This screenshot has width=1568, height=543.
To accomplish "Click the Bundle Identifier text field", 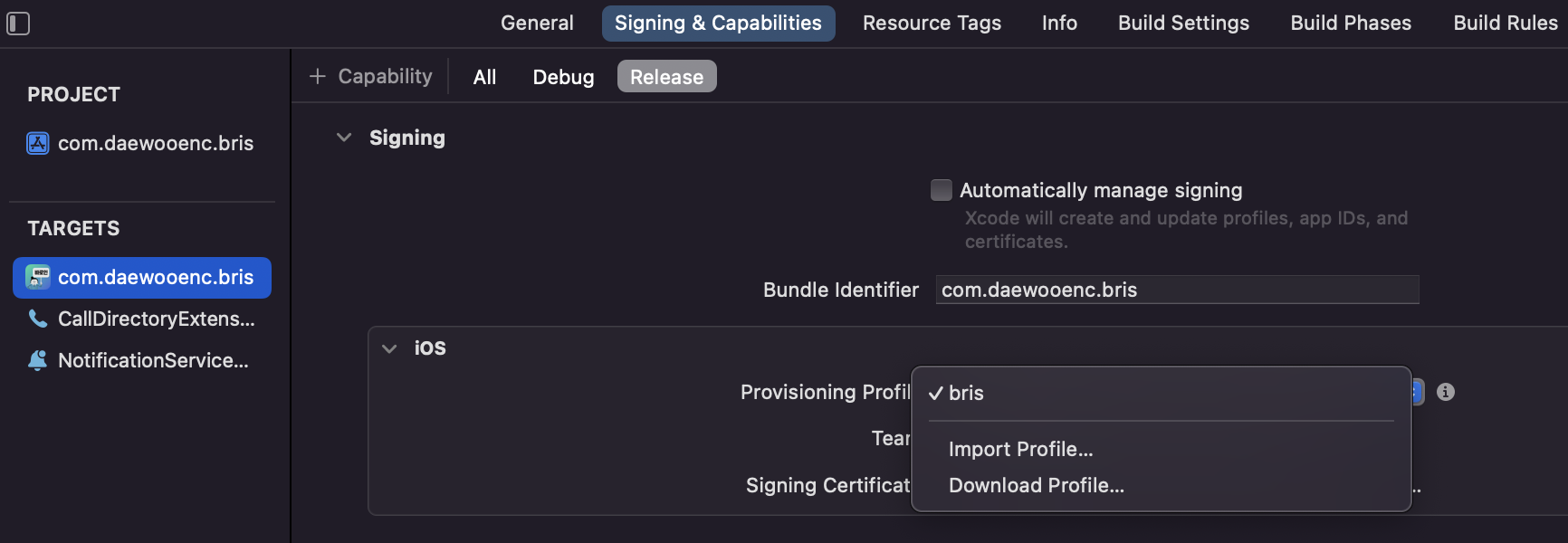I will tap(1177, 290).
